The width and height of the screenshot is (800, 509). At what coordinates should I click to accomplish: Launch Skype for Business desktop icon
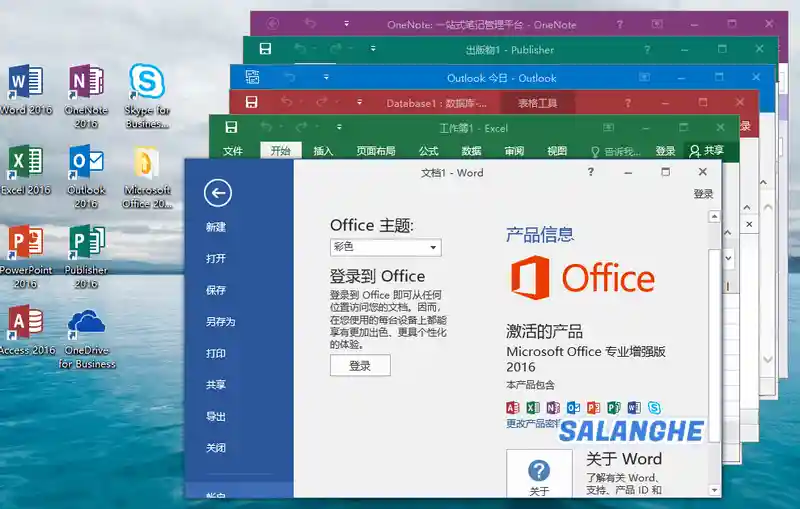point(147,96)
